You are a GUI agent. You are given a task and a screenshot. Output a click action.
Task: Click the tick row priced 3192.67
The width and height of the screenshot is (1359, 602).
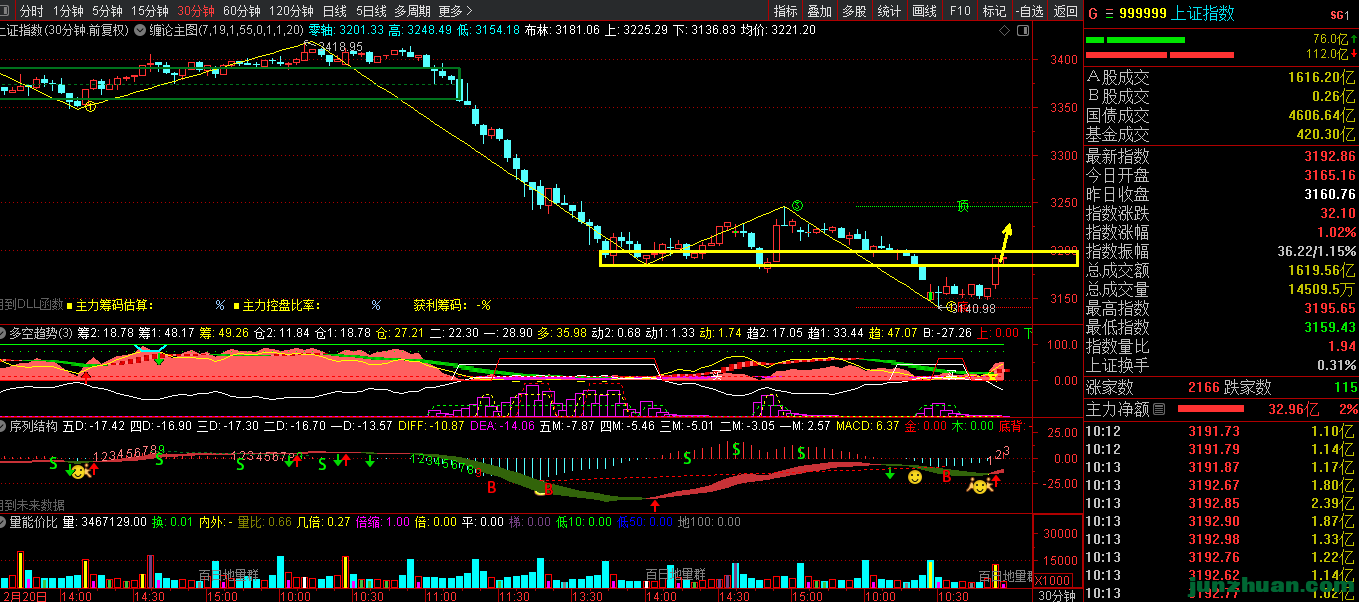click(x=1221, y=484)
